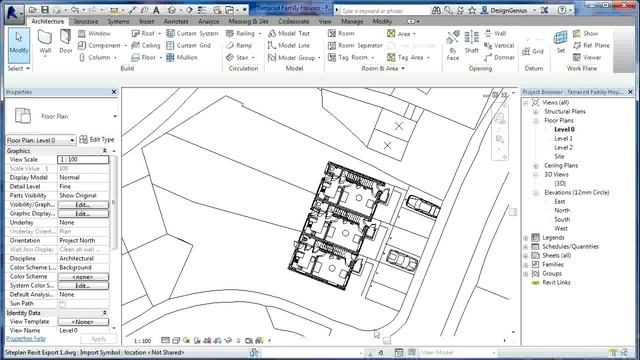Select the Vertical opening tool
640x360 pixels.
499,45
